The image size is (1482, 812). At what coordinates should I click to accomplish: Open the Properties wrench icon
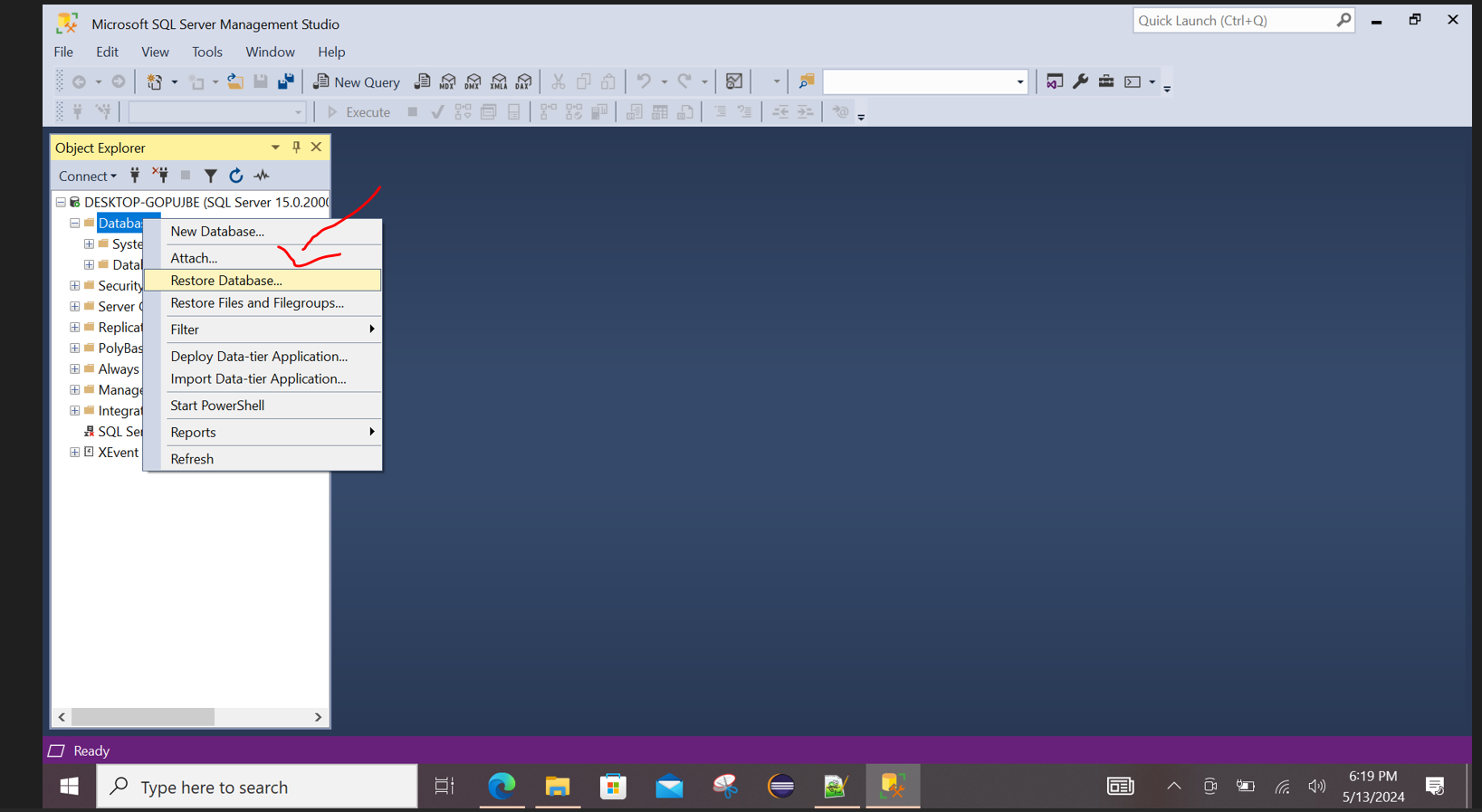[x=1080, y=81]
